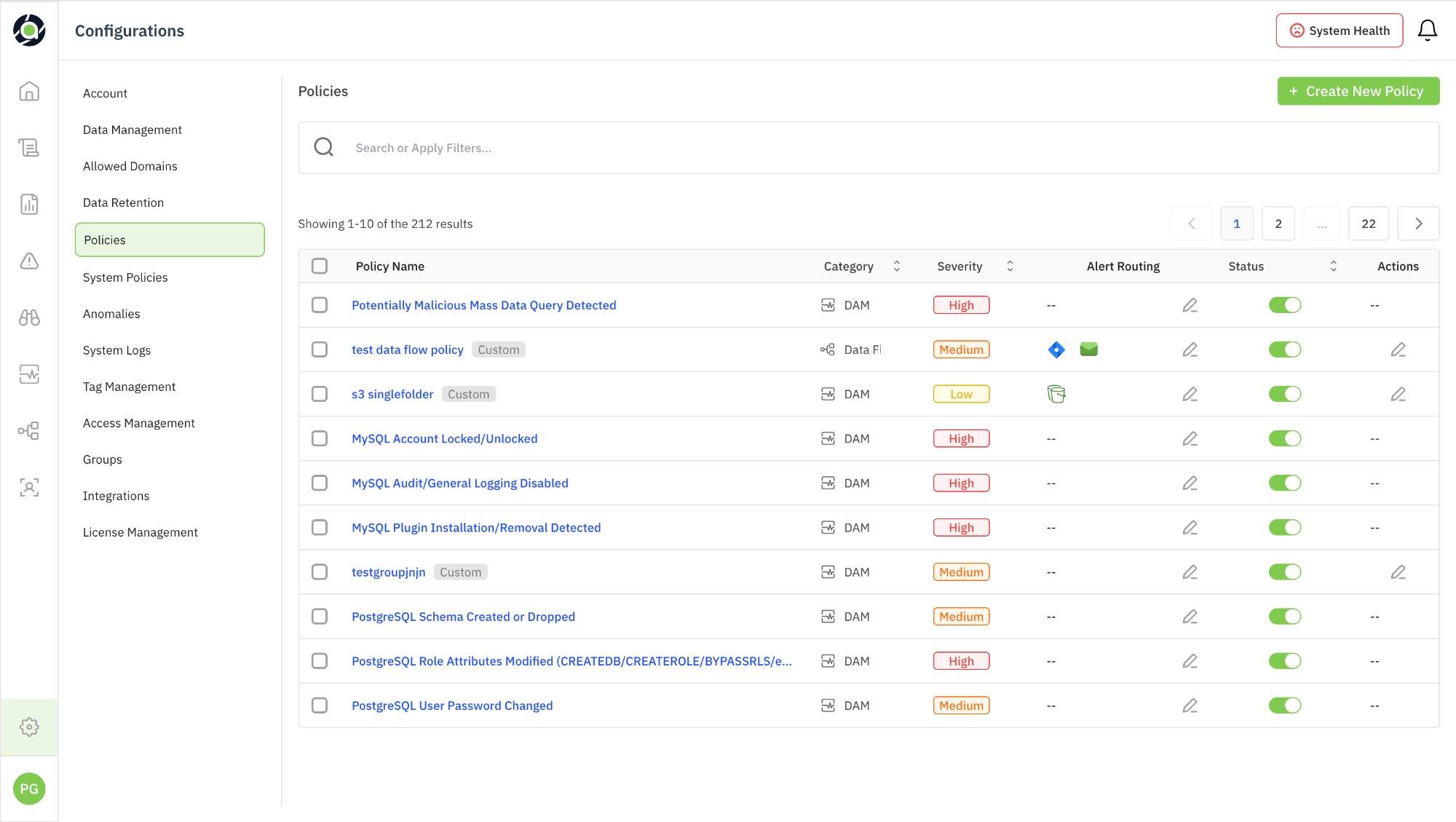Click the PG user avatar

coord(29,789)
